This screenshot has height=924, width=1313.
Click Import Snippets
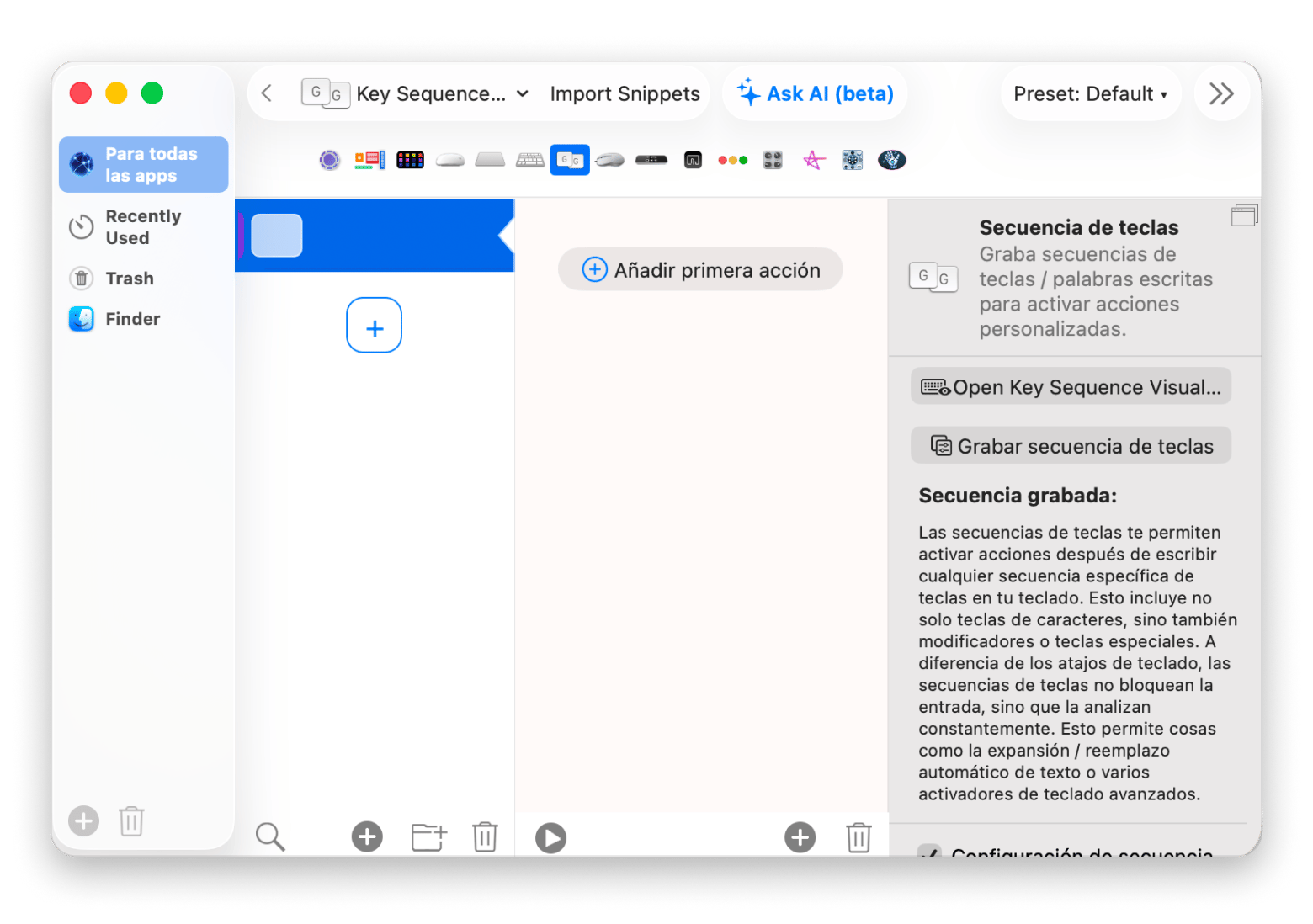tap(625, 93)
